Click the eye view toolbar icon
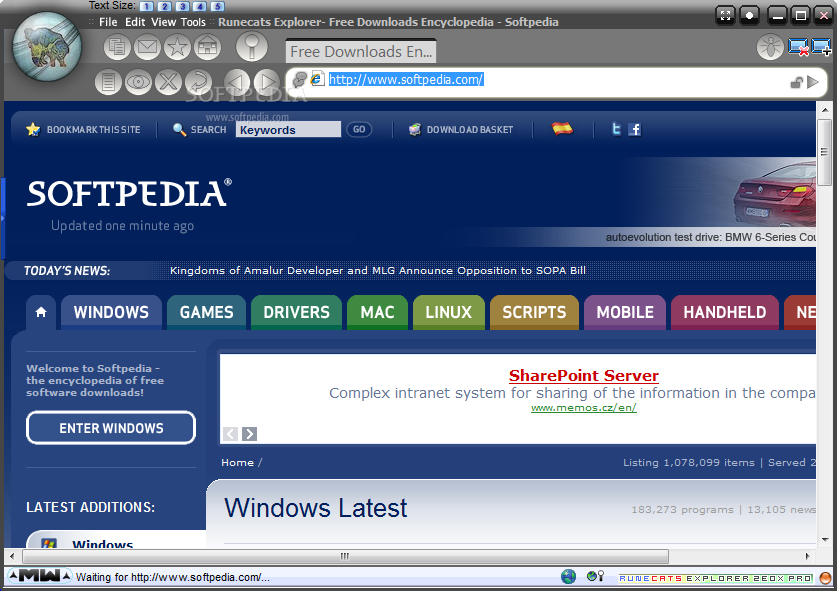Image resolution: width=837 pixels, height=591 pixels. point(138,82)
